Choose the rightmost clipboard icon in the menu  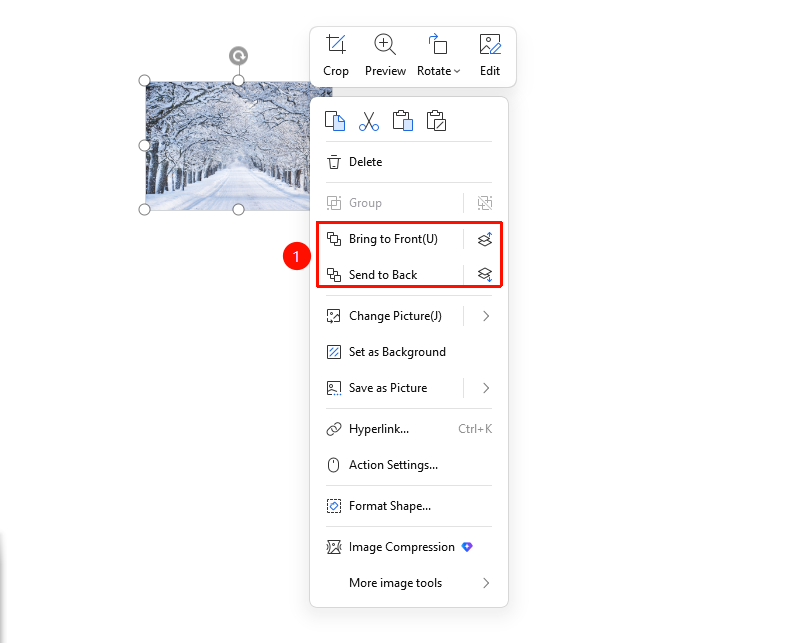tap(436, 121)
